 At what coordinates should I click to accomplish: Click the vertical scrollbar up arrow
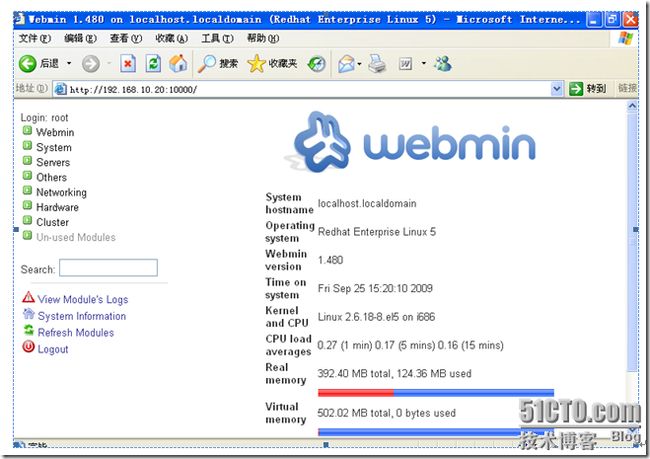632,106
